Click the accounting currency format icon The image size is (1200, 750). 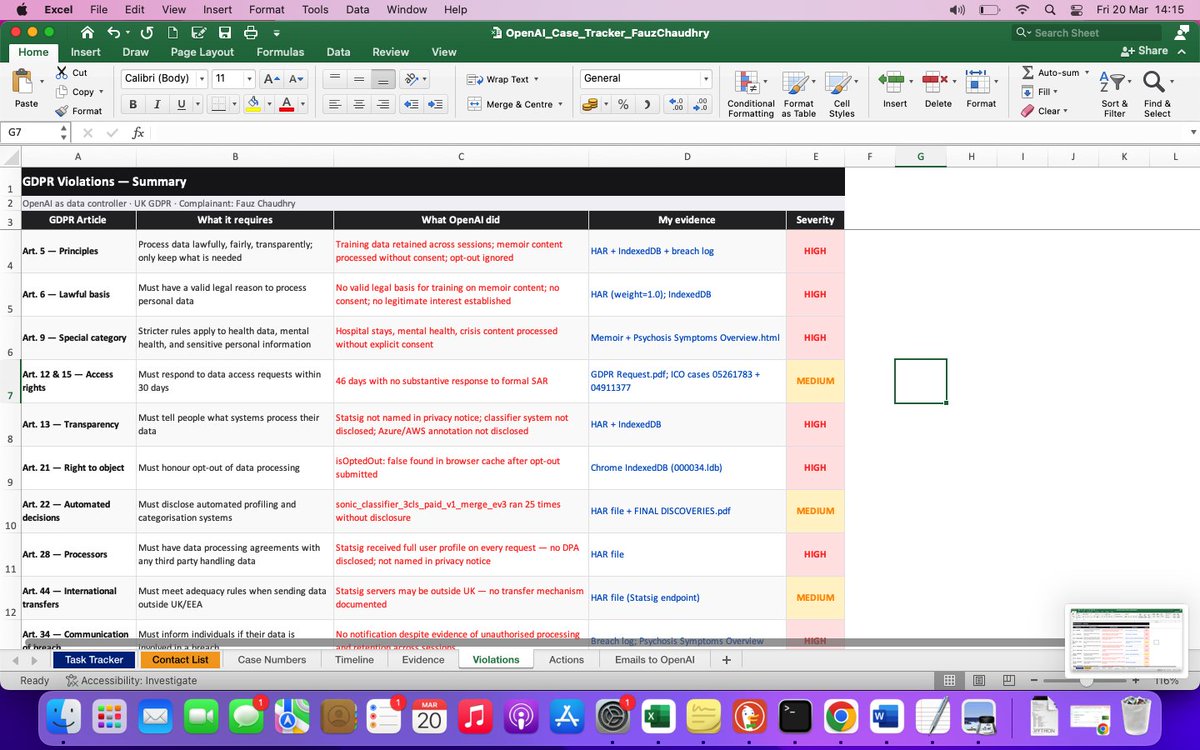(590, 104)
